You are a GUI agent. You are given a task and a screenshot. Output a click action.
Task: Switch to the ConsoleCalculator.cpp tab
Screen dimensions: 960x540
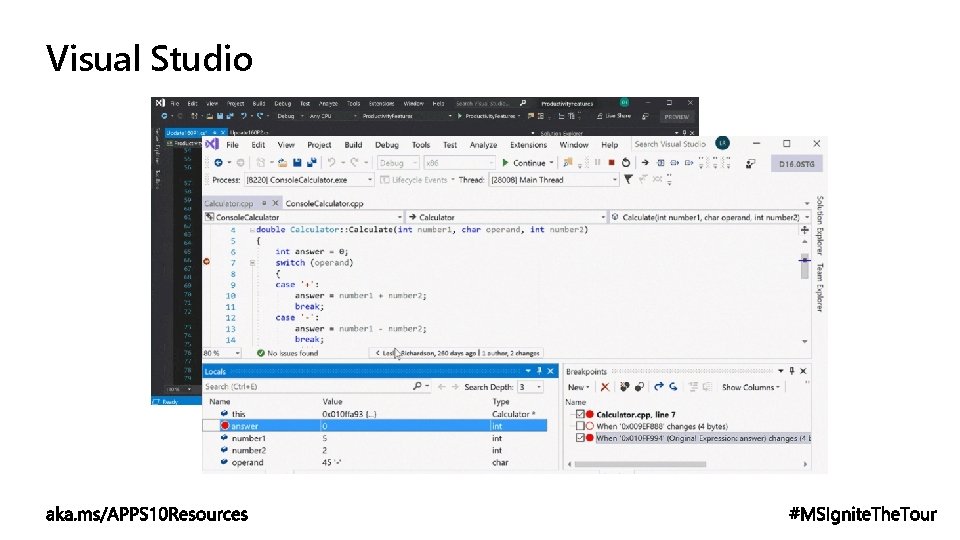click(x=324, y=203)
